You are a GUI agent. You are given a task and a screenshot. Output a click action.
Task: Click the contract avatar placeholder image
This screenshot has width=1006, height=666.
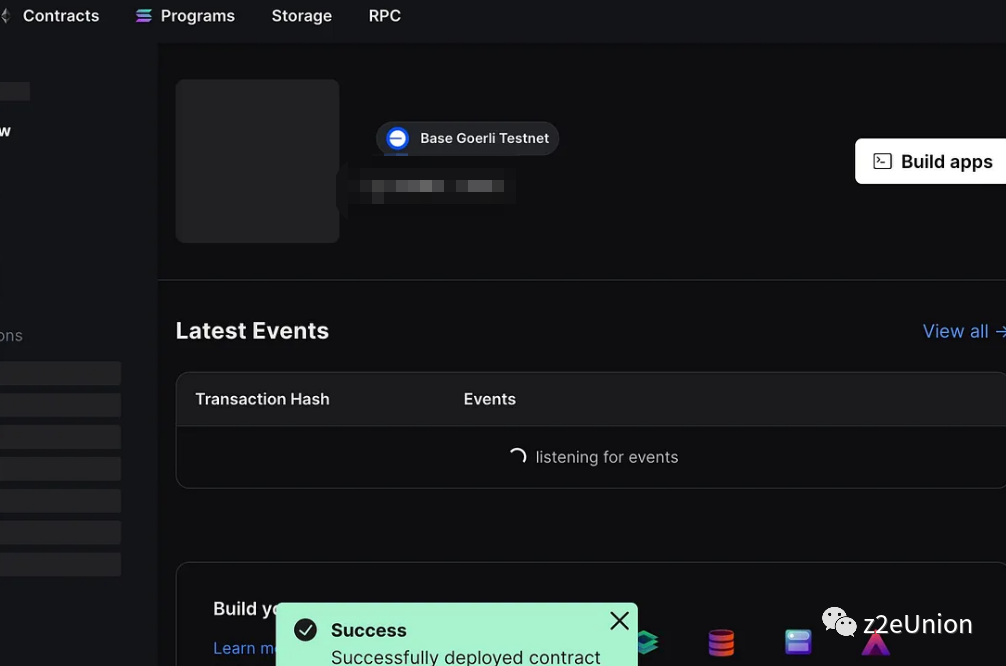(x=257, y=160)
